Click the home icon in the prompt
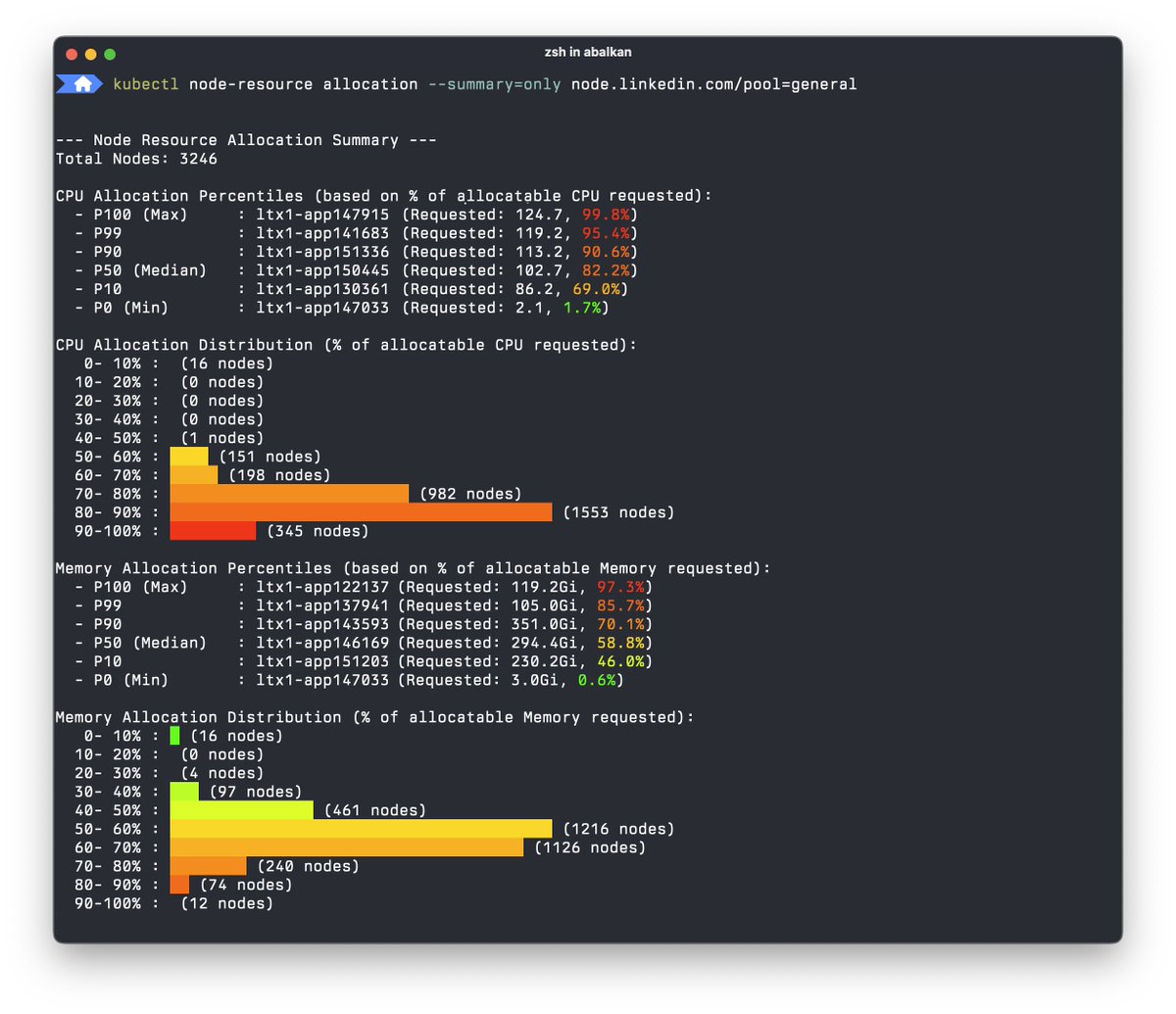Screen dimensions: 1176x1014 coord(83,84)
